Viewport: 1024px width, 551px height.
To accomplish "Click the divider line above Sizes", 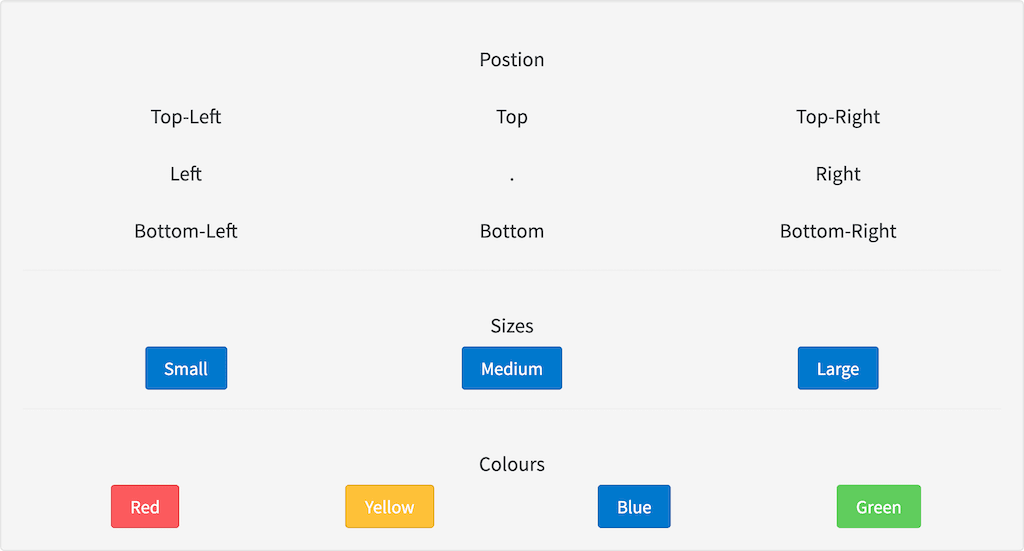I will (512, 270).
